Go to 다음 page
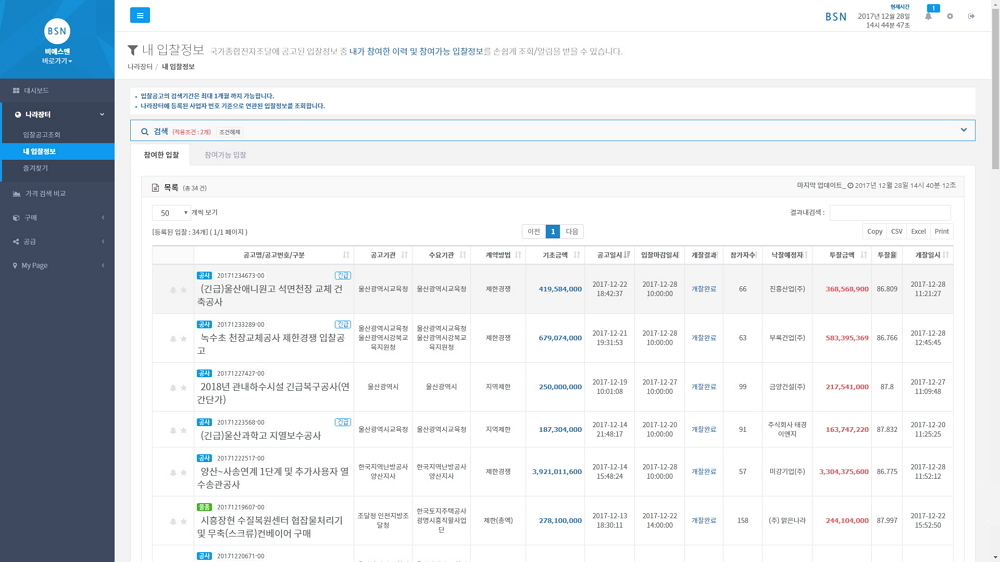This screenshot has height=562, width=1000. [x=572, y=232]
